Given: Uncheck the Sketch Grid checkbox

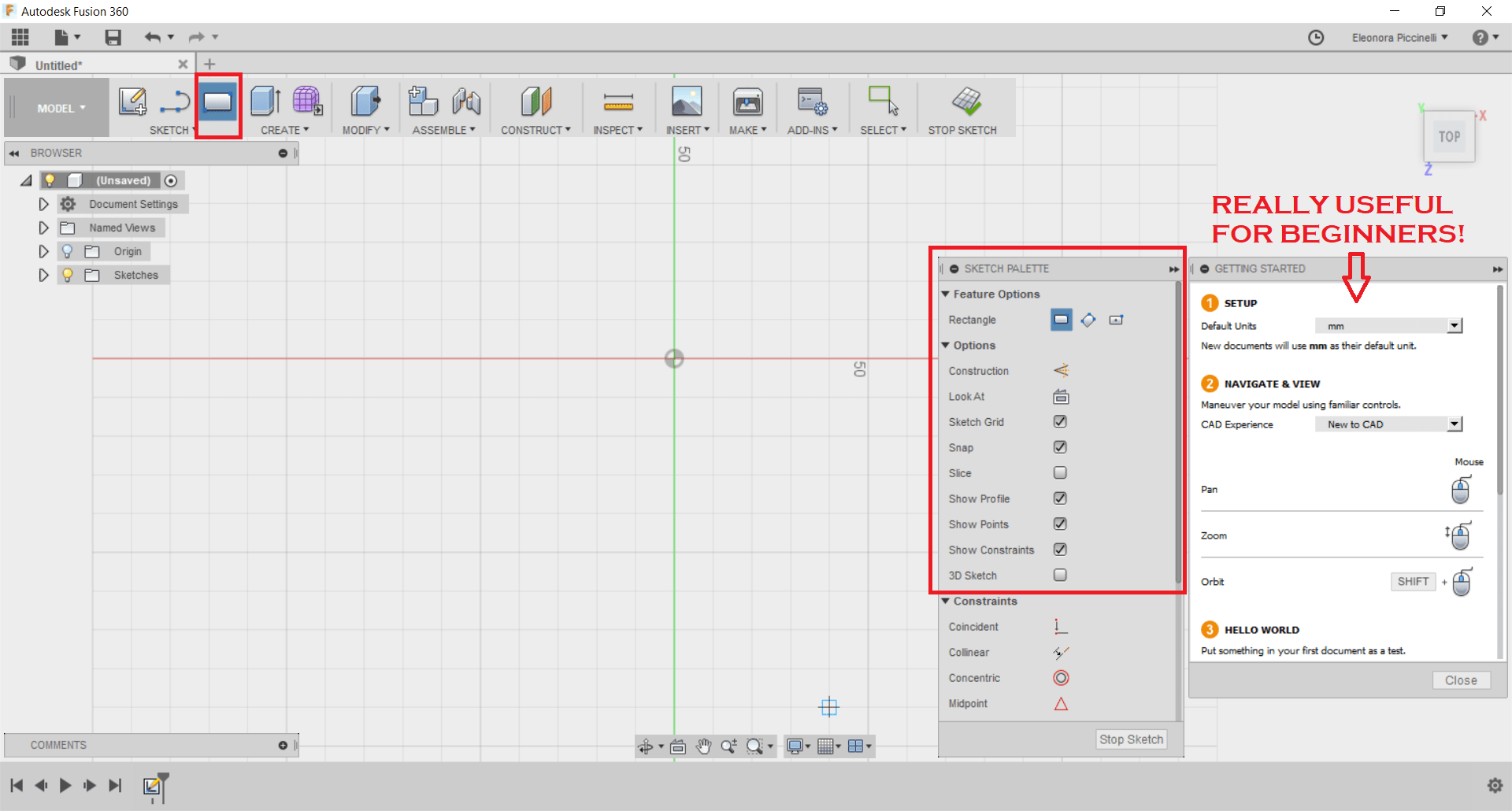Looking at the screenshot, I should [1060, 421].
